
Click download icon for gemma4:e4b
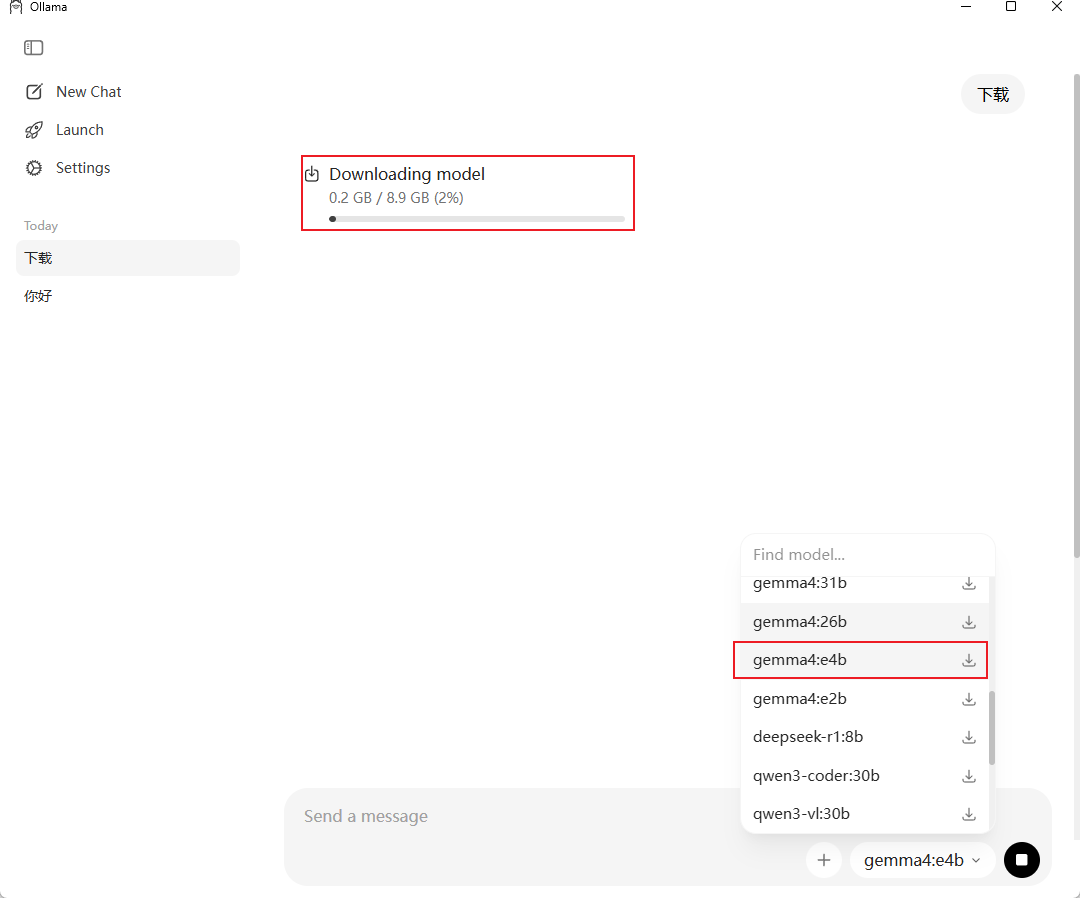(968, 660)
